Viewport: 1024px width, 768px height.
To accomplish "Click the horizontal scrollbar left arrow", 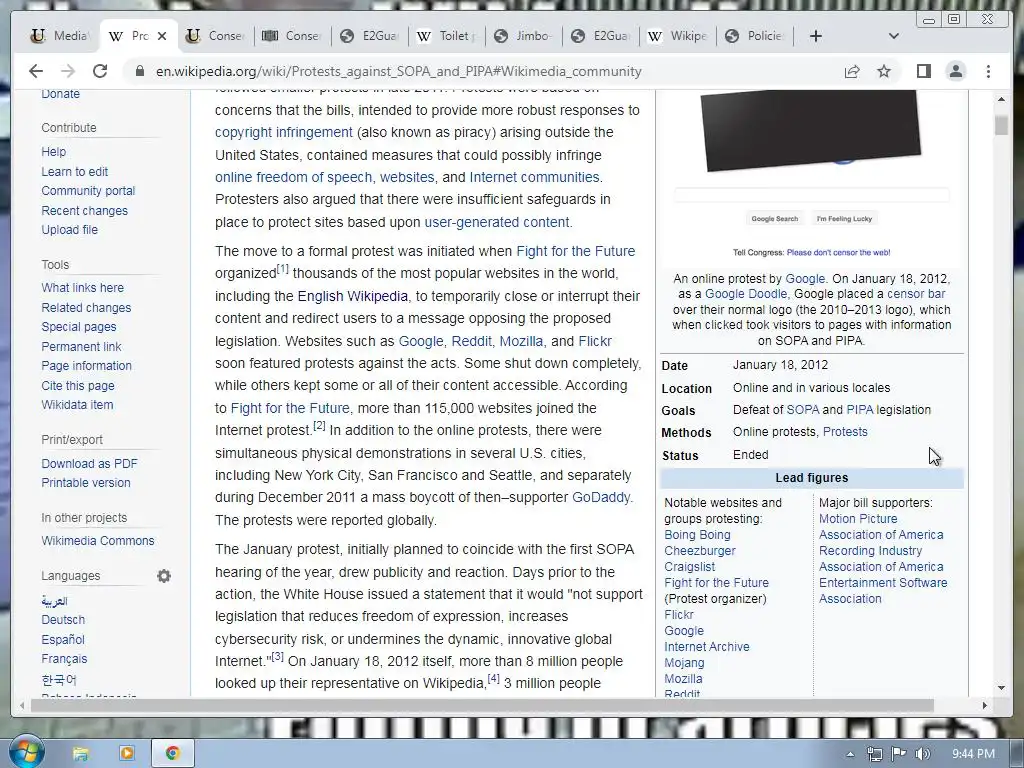I will (x=22, y=705).
